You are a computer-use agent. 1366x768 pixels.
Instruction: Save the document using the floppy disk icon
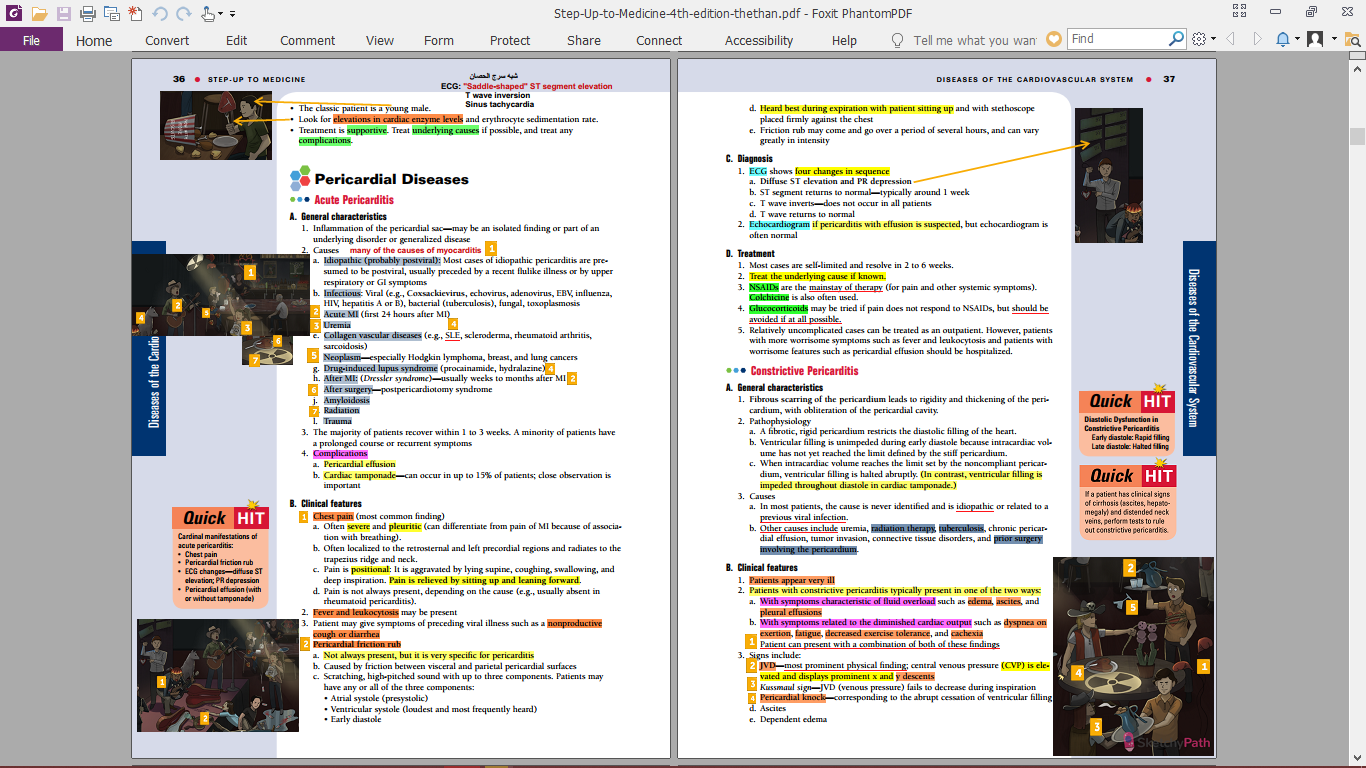tap(63, 14)
